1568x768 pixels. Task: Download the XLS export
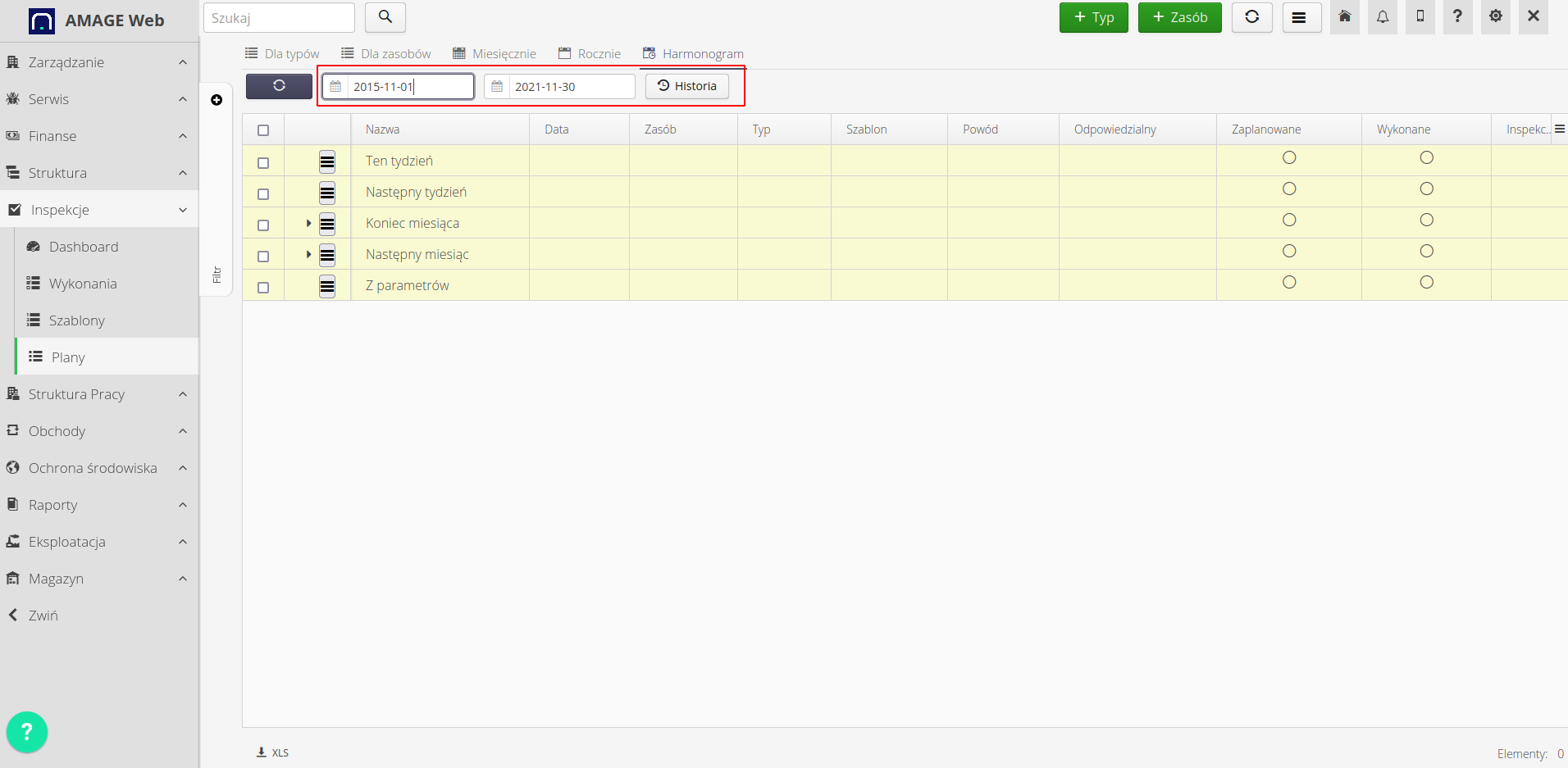point(273,752)
